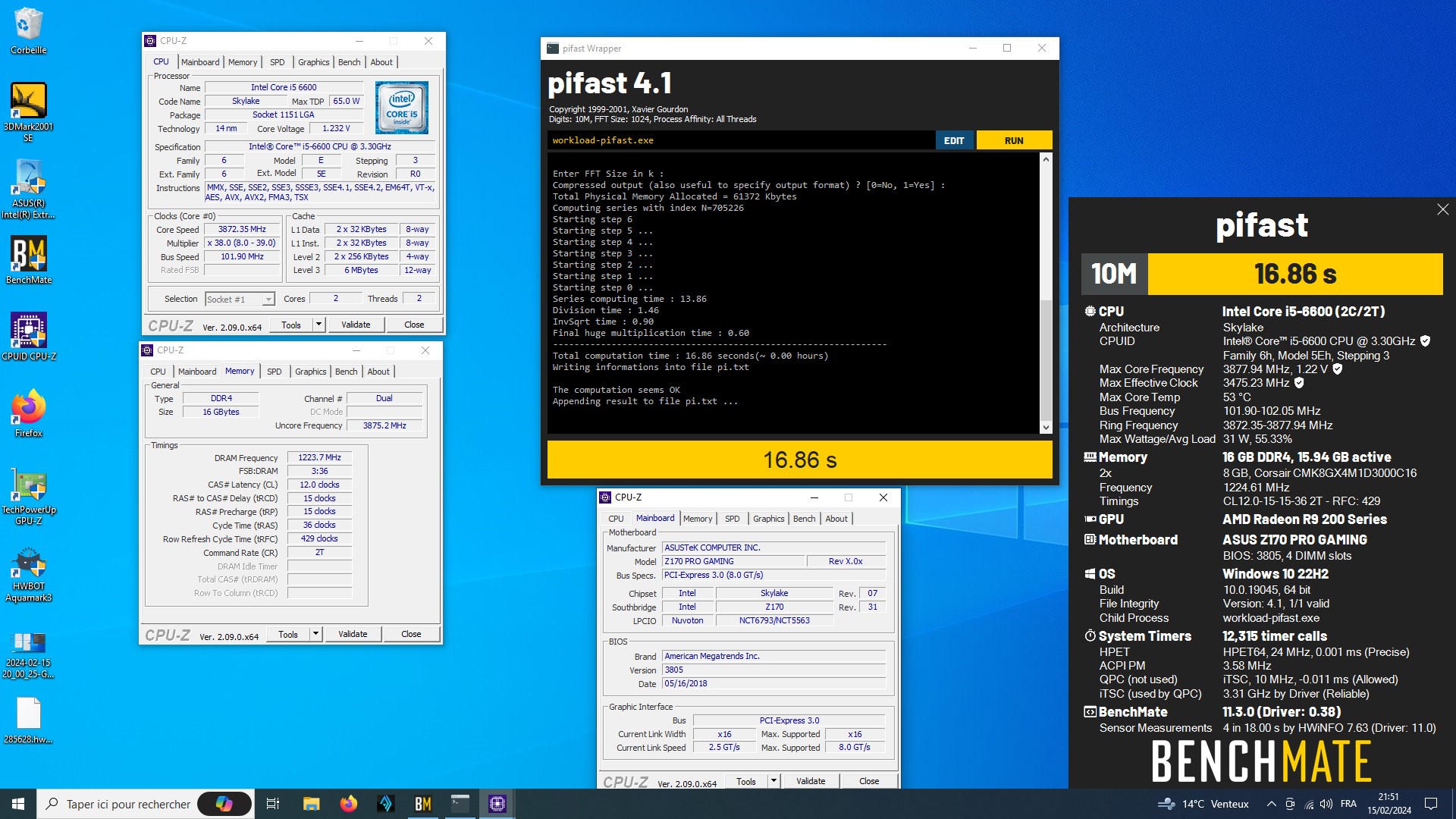The height and width of the screenshot is (819, 1456).
Task: Click scroll-down arrow of pifast console
Action: coord(1046,428)
